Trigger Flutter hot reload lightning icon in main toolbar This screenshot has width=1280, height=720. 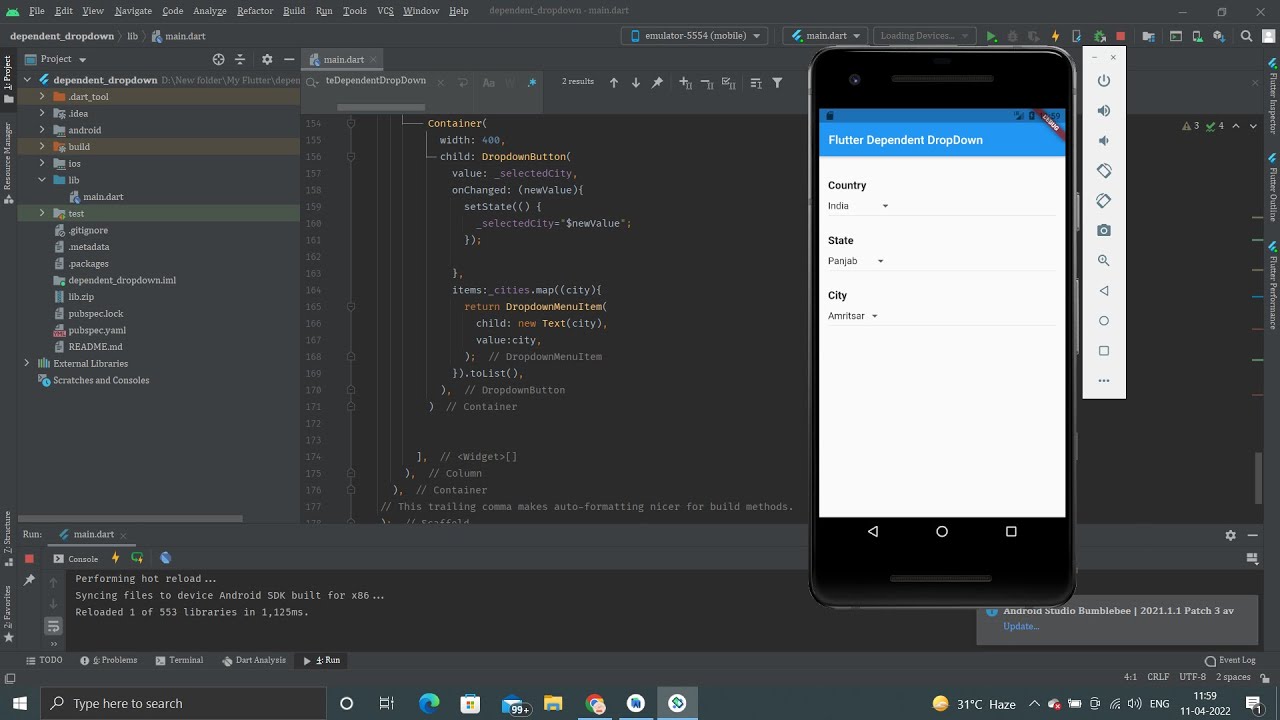coord(1055,36)
